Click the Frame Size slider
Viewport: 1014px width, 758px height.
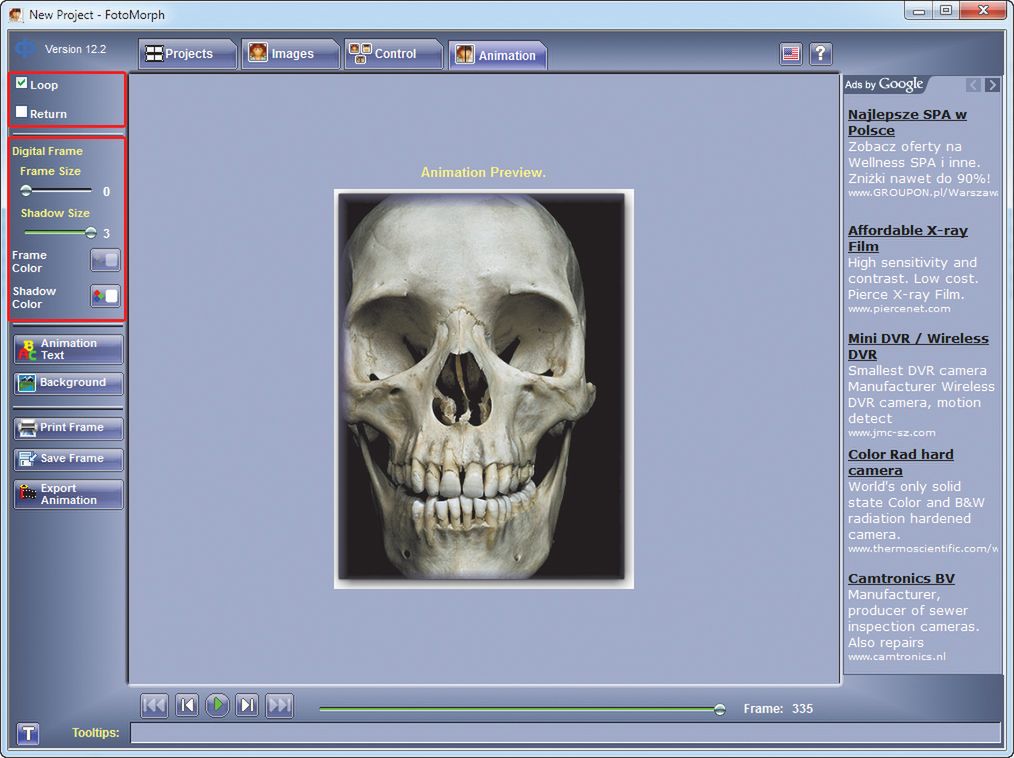click(58, 190)
